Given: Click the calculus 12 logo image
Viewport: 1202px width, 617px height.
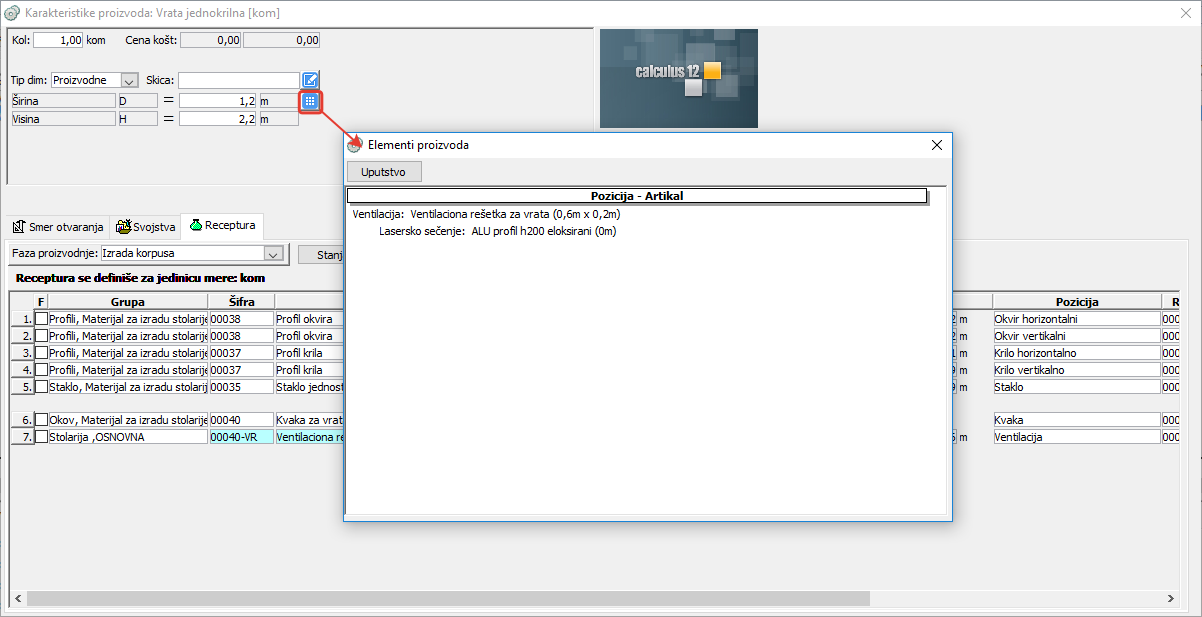Looking at the screenshot, I should [678, 78].
